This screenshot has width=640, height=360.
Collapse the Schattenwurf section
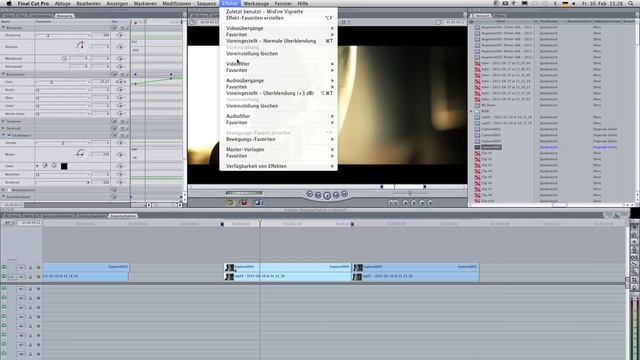4,135
